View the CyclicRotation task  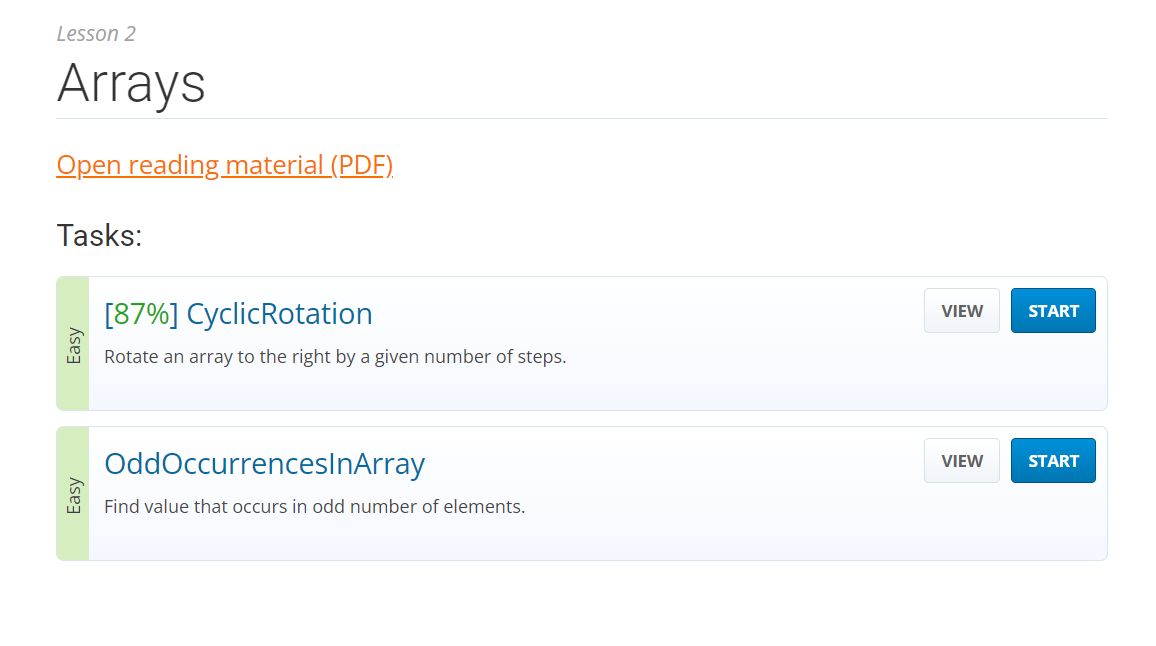[x=961, y=310]
